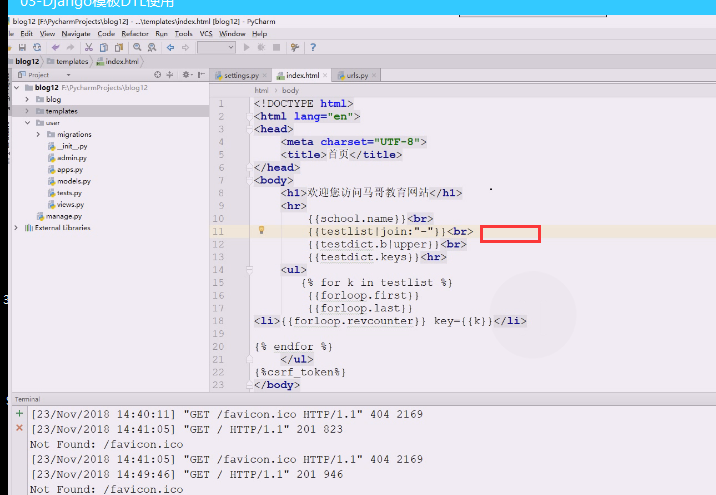Navigate back with the blue arrow
The image size is (716, 495).
click(170, 47)
